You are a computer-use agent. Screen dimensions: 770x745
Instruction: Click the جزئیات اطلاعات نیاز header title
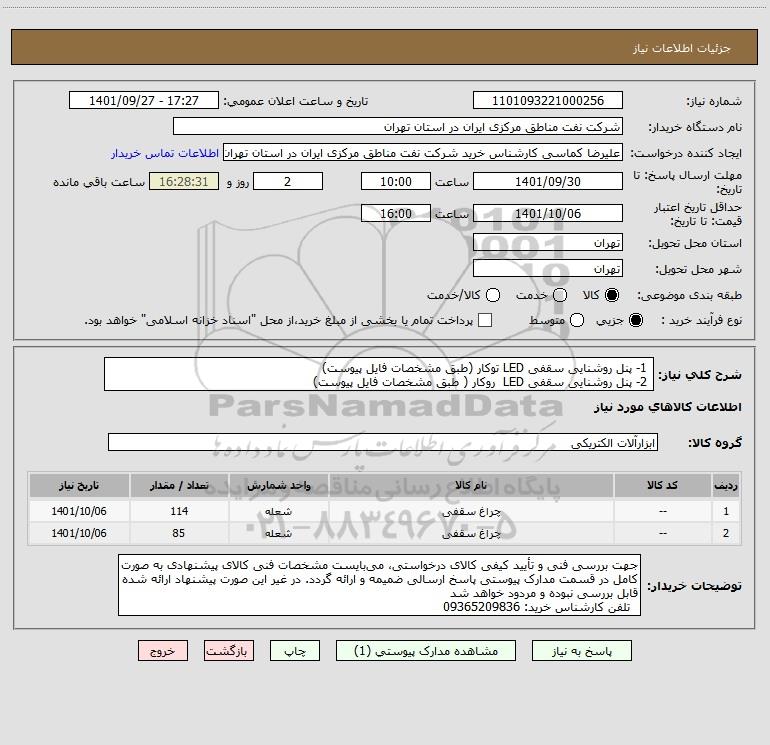coord(681,48)
